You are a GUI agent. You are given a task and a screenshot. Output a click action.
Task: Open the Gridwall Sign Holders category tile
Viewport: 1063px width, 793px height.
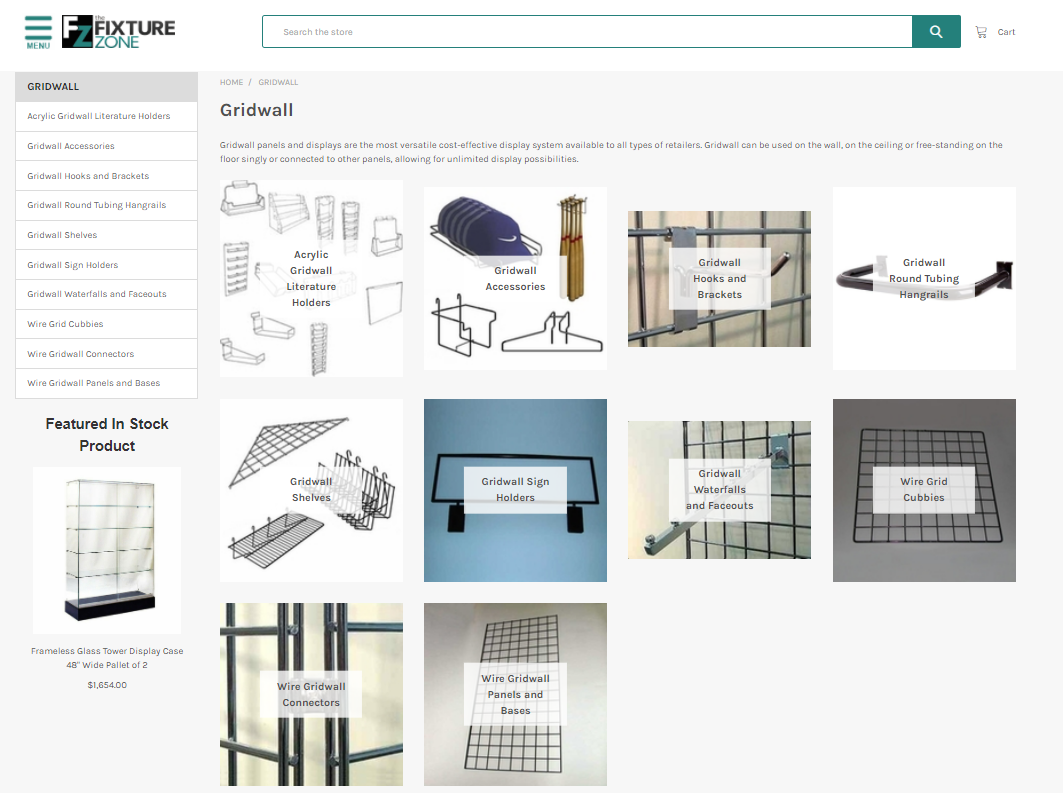(515, 489)
